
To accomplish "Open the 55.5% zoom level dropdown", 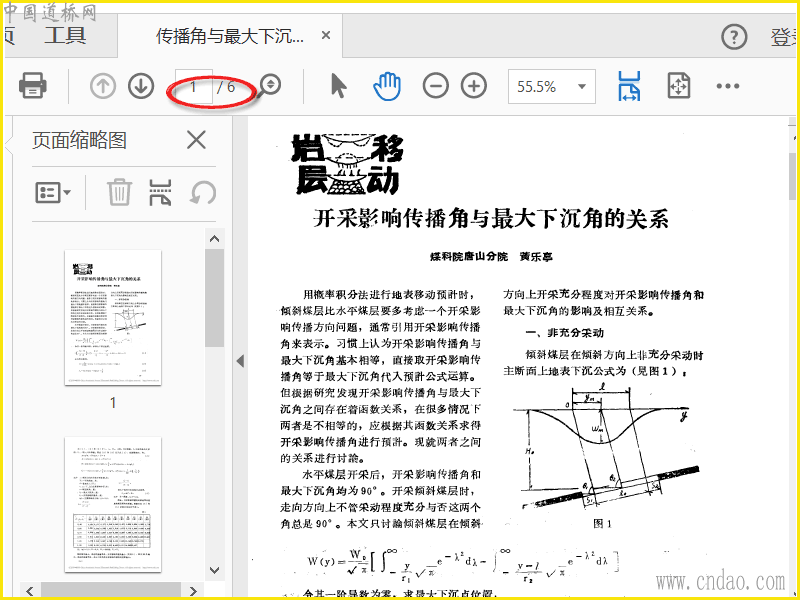I will tap(552, 86).
